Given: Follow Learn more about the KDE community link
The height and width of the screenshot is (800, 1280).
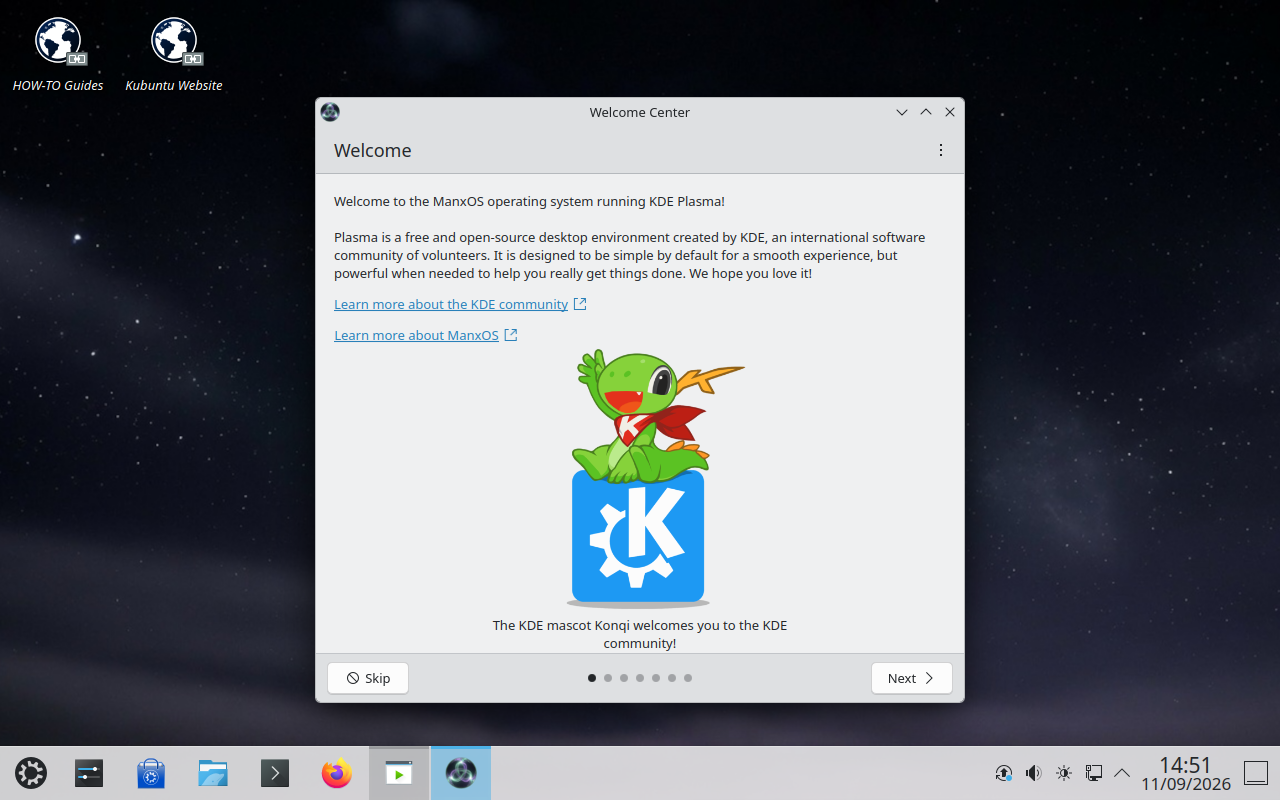Looking at the screenshot, I should point(451,304).
